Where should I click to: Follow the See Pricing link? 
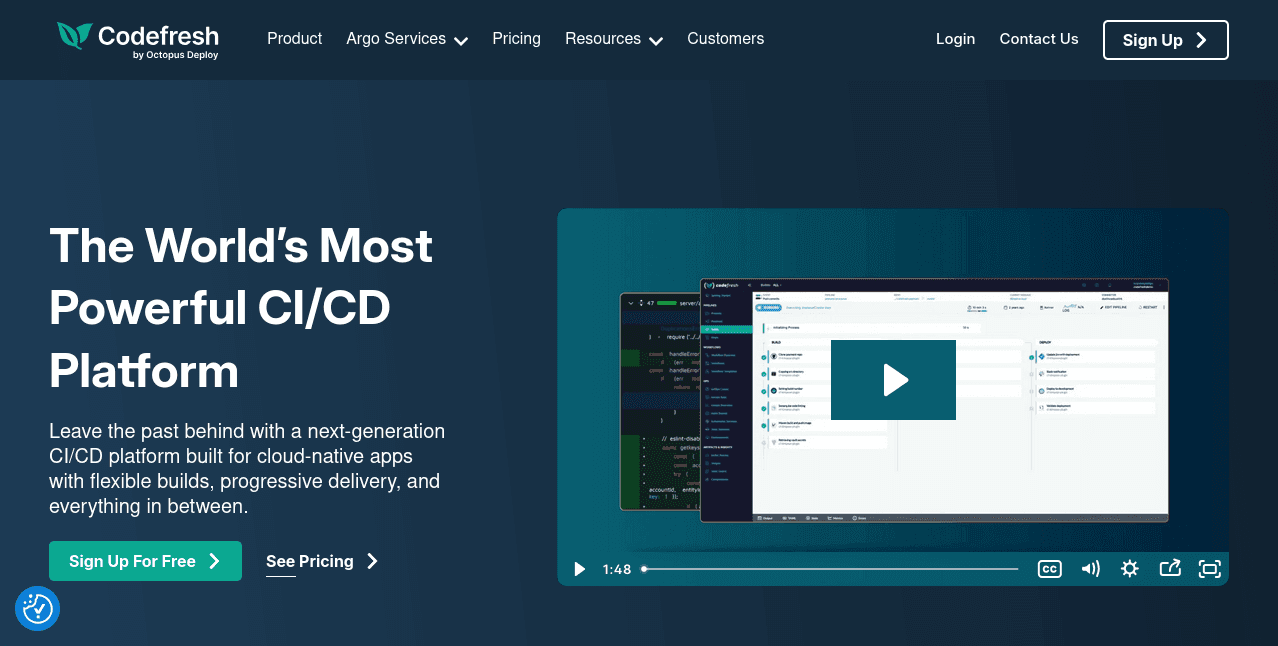pos(322,562)
